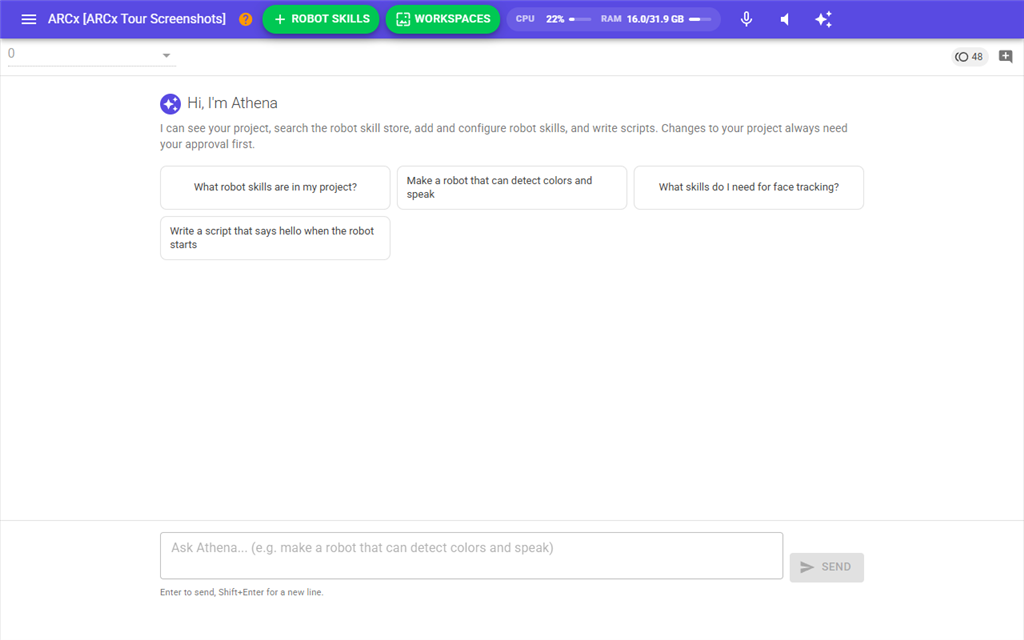Open the hamburger main menu
1024x640 pixels.
pyautogui.click(x=28, y=19)
